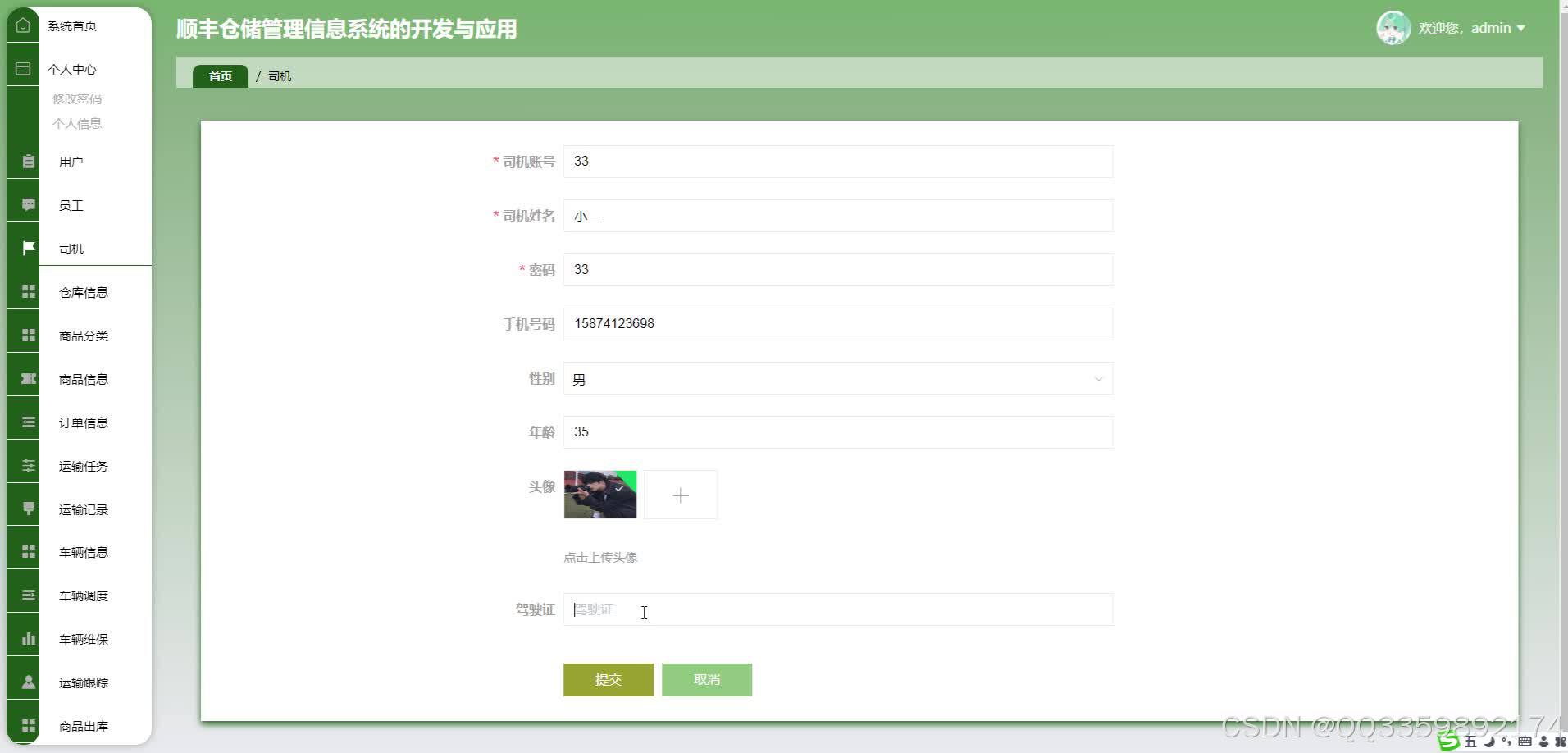
Task: Click the 取消 cancel button
Action: [x=707, y=679]
